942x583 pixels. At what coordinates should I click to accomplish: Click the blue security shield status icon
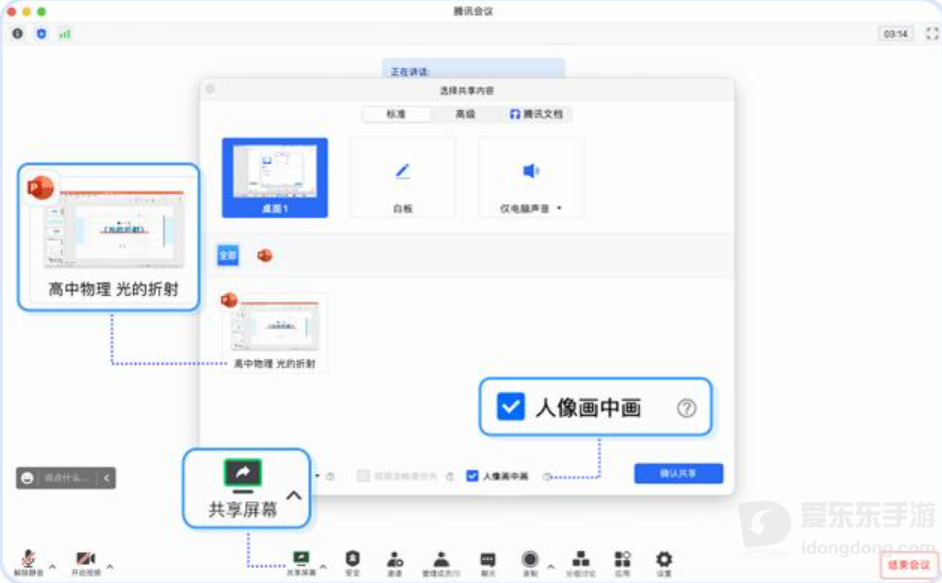pos(41,34)
